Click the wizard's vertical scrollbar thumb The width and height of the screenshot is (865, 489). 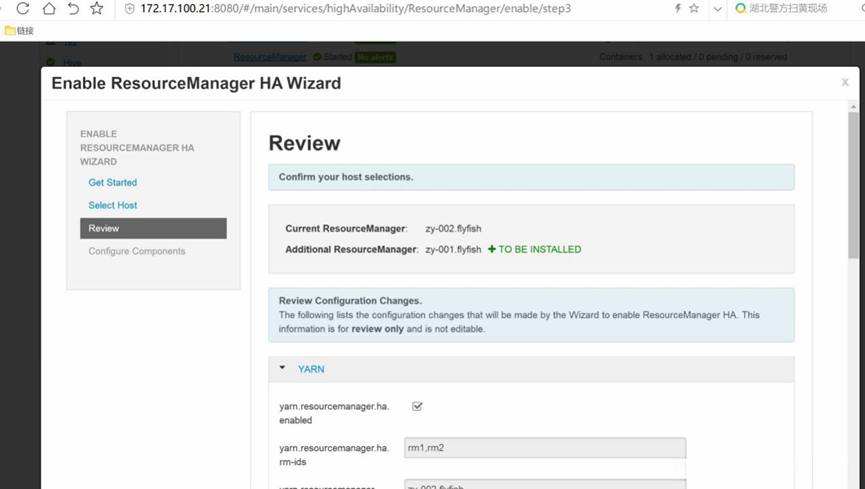point(853,185)
